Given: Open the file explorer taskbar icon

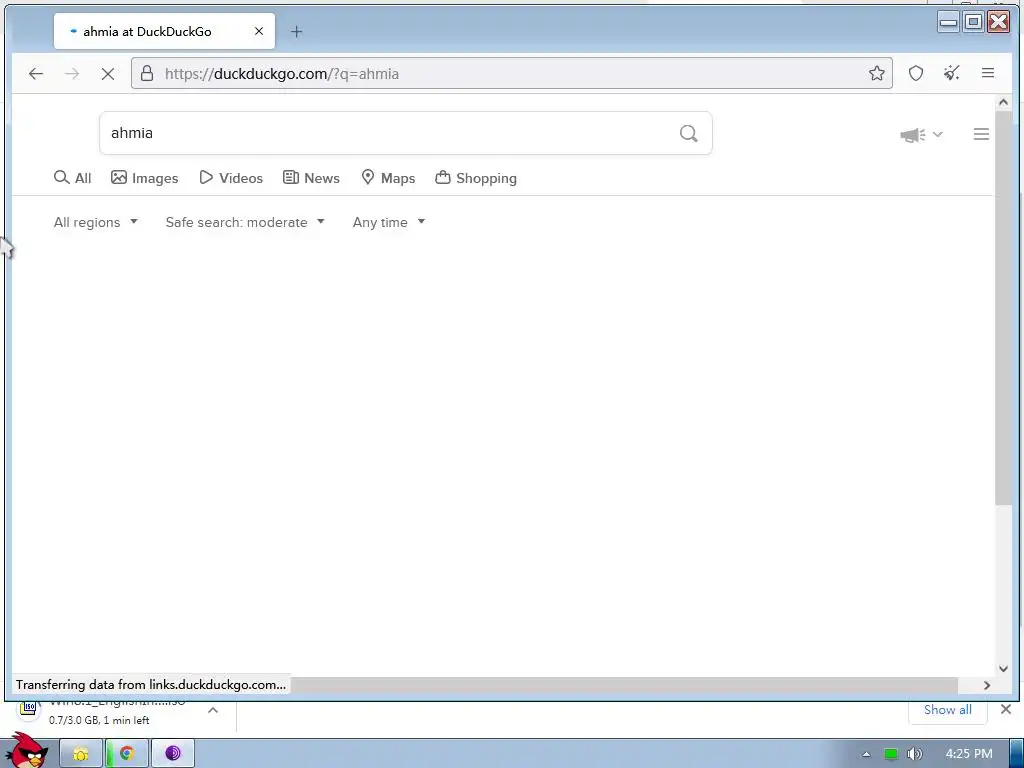Looking at the screenshot, I should (x=81, y=754).
